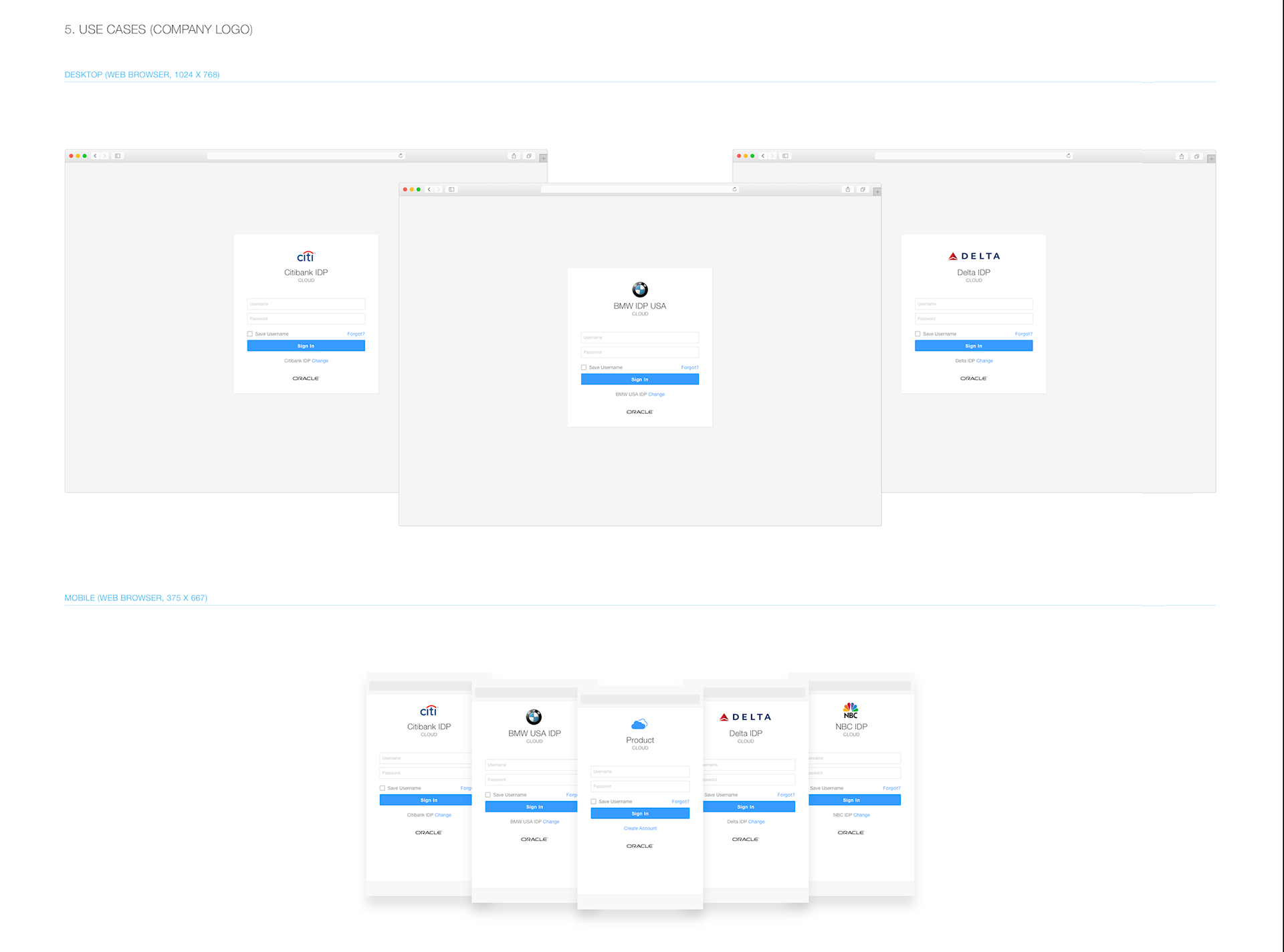Check Save Username in the desktop BMW IDP USA login

[x=584, y=367]
